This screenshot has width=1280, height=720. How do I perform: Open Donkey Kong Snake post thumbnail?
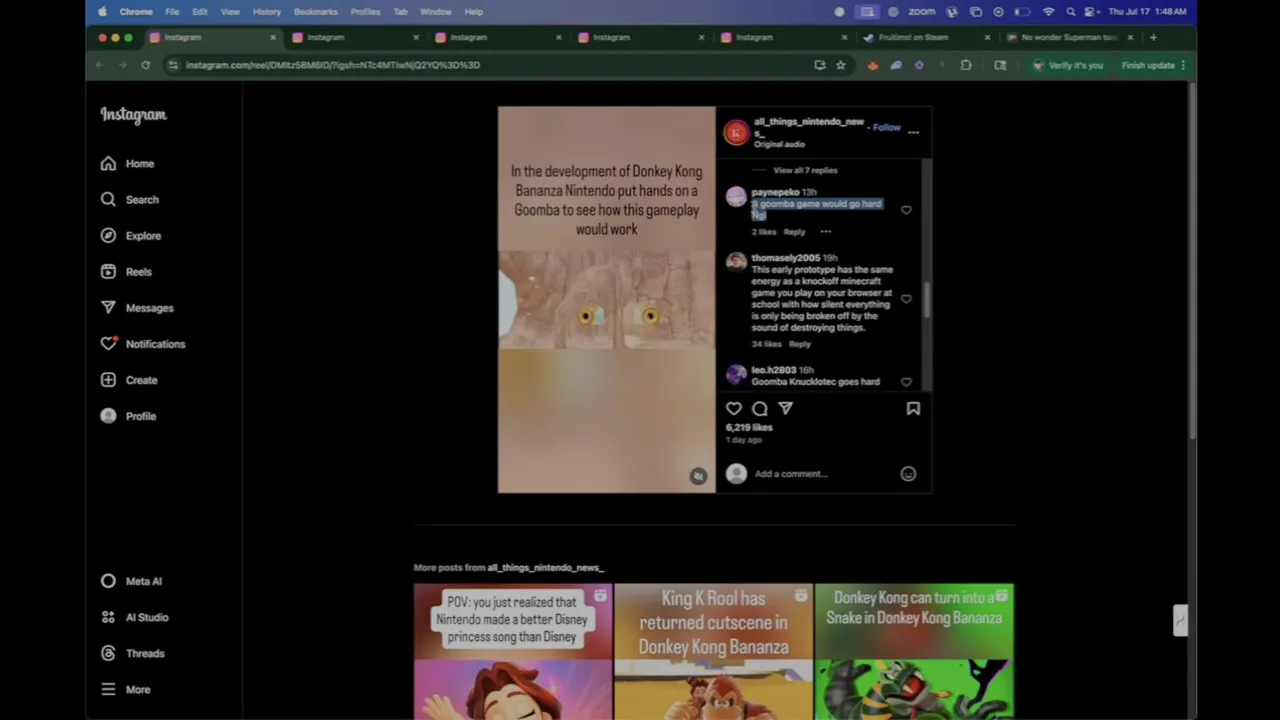pos(914,651)
